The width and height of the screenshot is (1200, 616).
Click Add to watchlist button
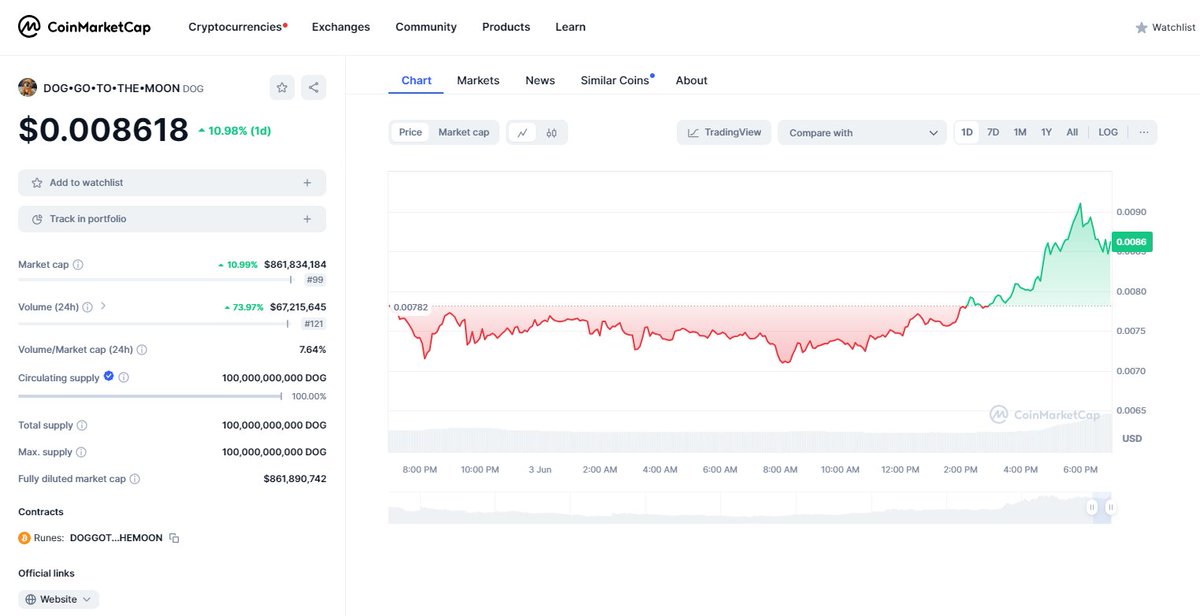click(172, 183)
